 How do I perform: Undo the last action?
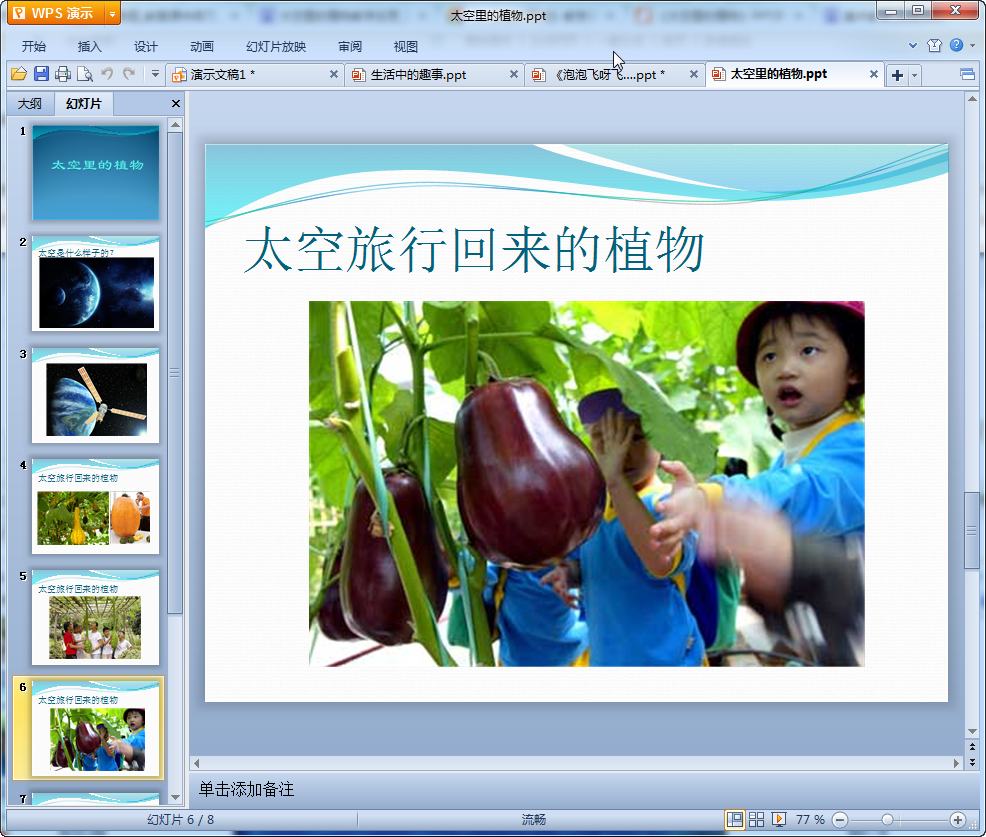point(107,74)
